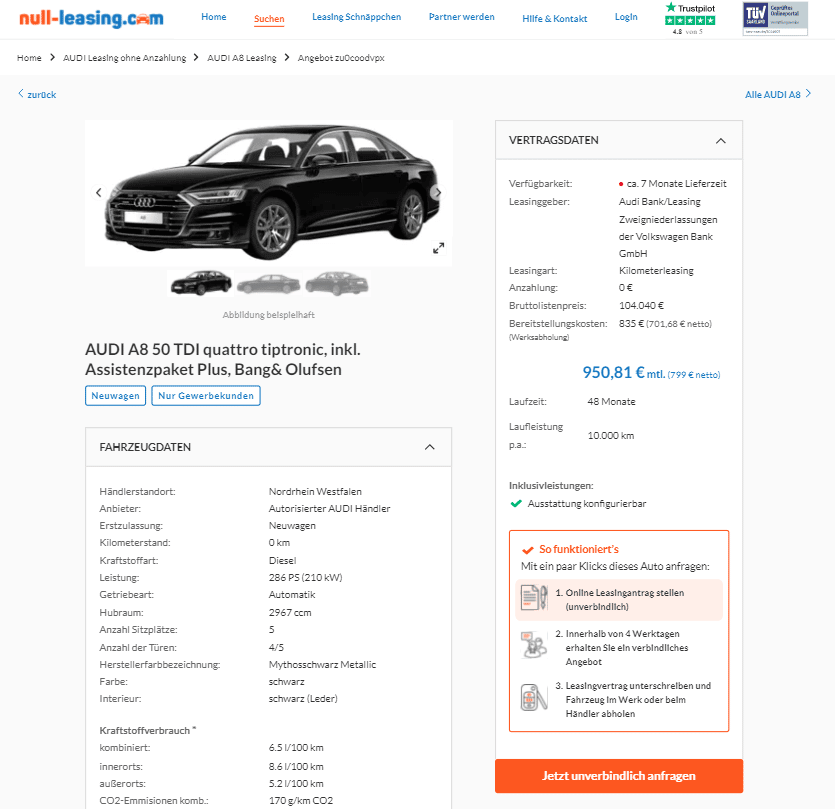Open Leasing Schnäppchen in the navigation
This screenshot has width=835, height=809.
pyautogui.click(x=356, y=17)
